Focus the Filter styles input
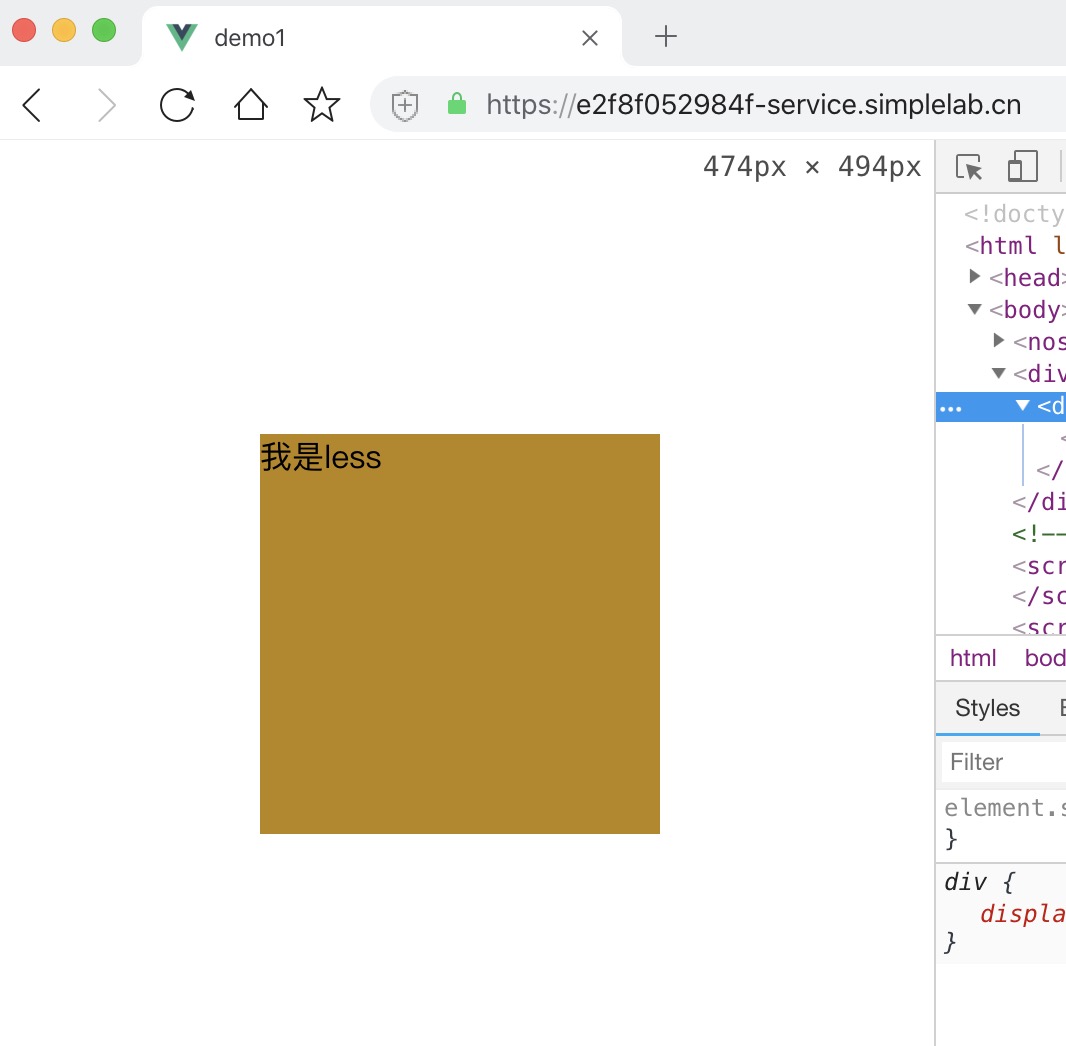The image size is (1066, 1046). point(1003,762)
